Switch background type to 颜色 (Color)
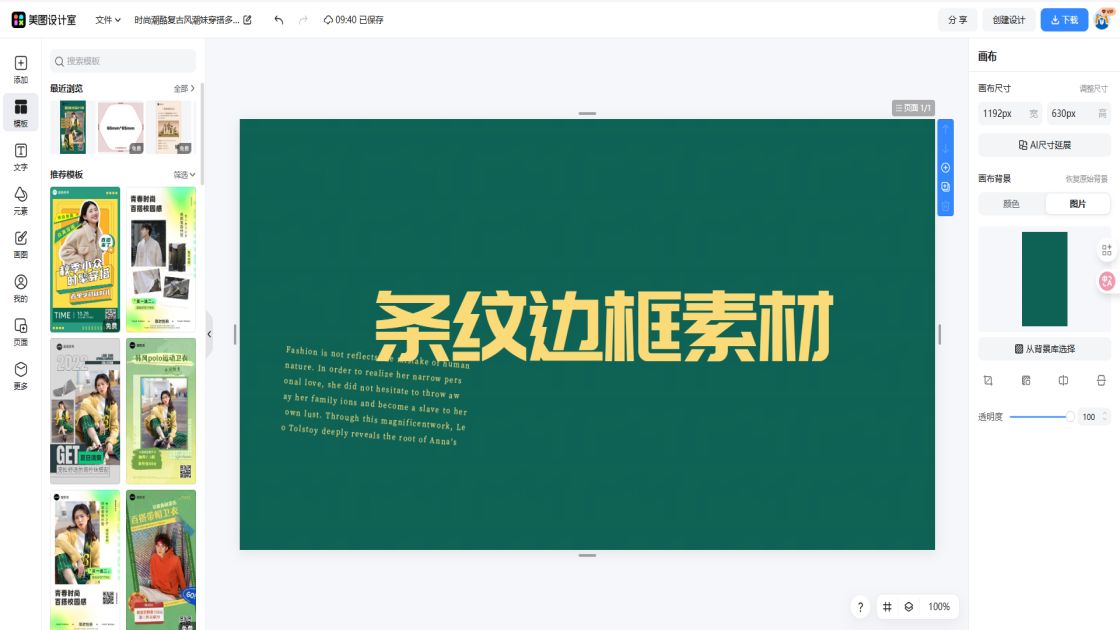Image resolution: width=1120 pixels, height=630 pixels. point(1011,204)
